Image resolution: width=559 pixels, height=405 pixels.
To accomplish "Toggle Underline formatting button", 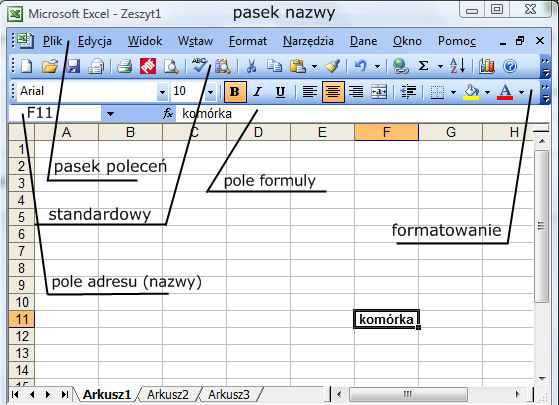I will pos(281,92).
